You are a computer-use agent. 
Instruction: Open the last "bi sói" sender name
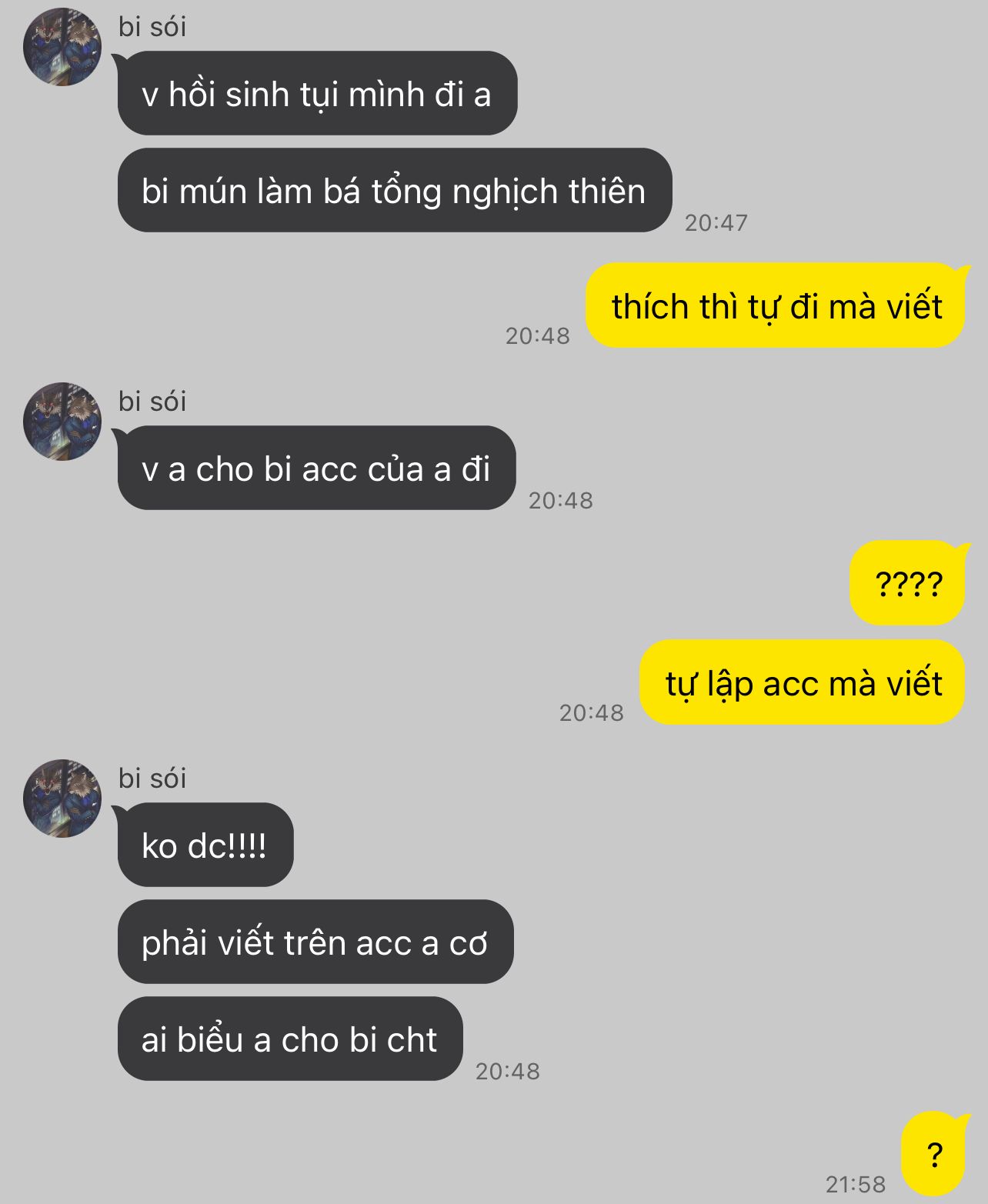pyautogui.click(x=152, y=779)
